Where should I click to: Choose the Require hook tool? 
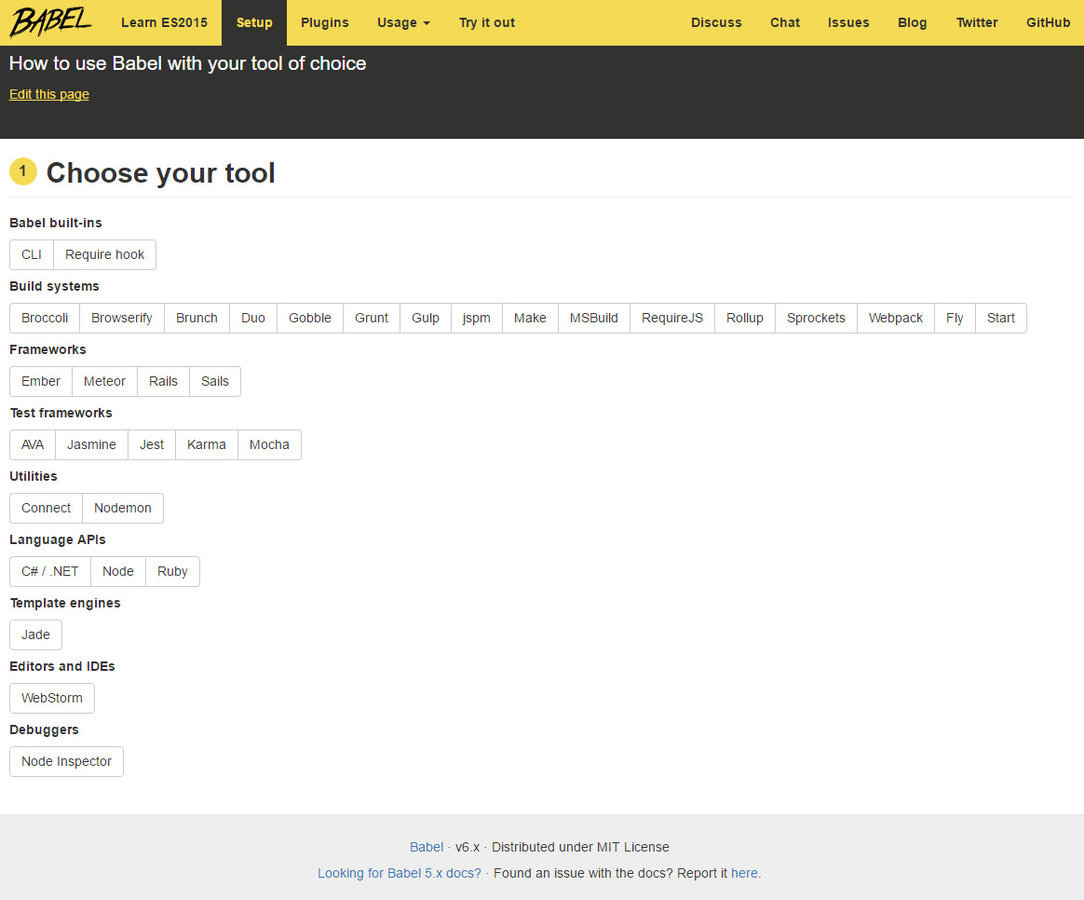(x=104, y=254)
